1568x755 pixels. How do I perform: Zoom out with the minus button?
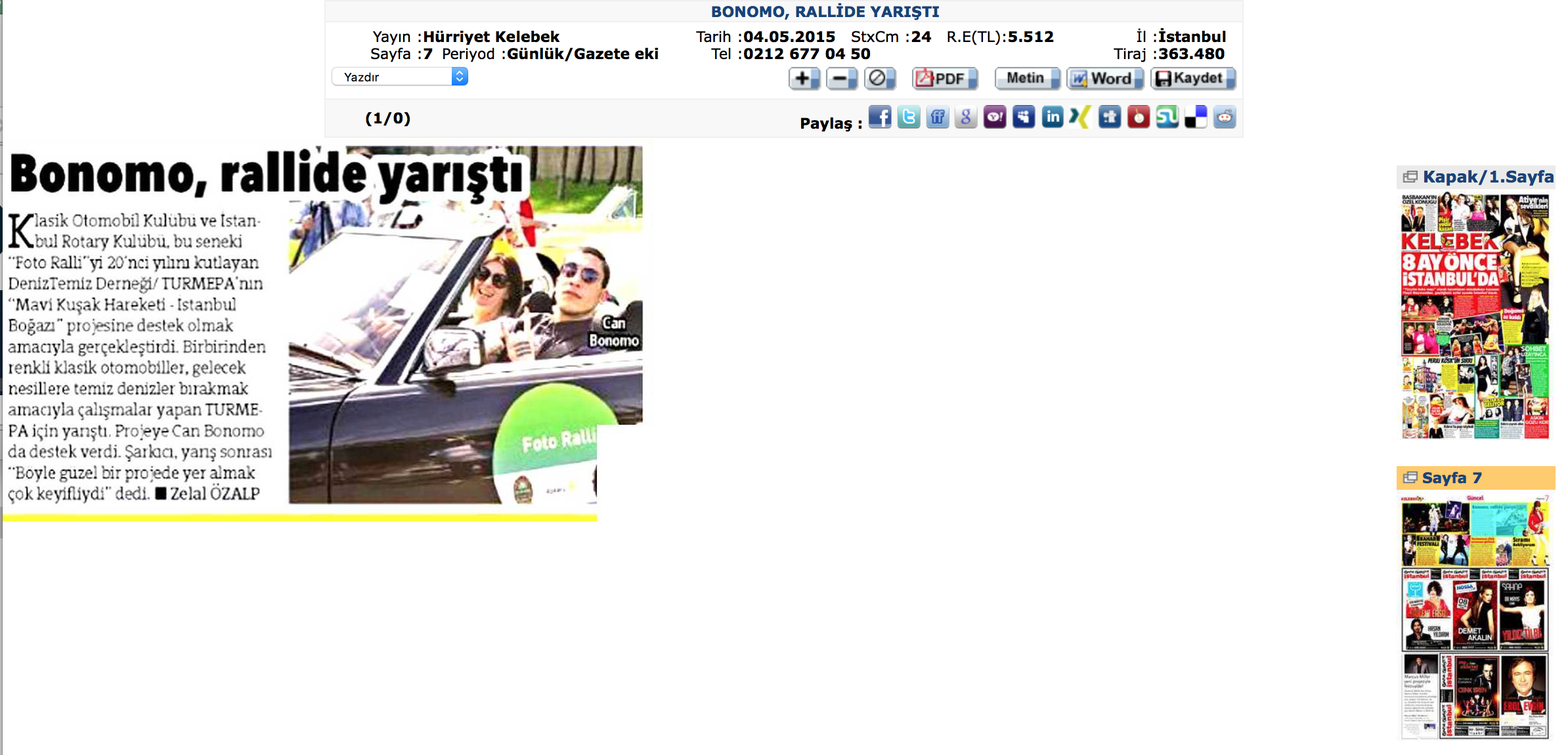coord(842,79)
